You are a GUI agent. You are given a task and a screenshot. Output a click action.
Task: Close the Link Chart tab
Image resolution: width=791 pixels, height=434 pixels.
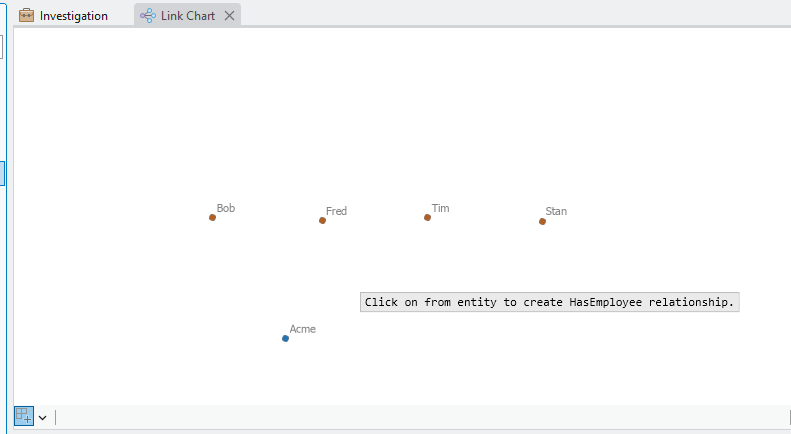229,16
